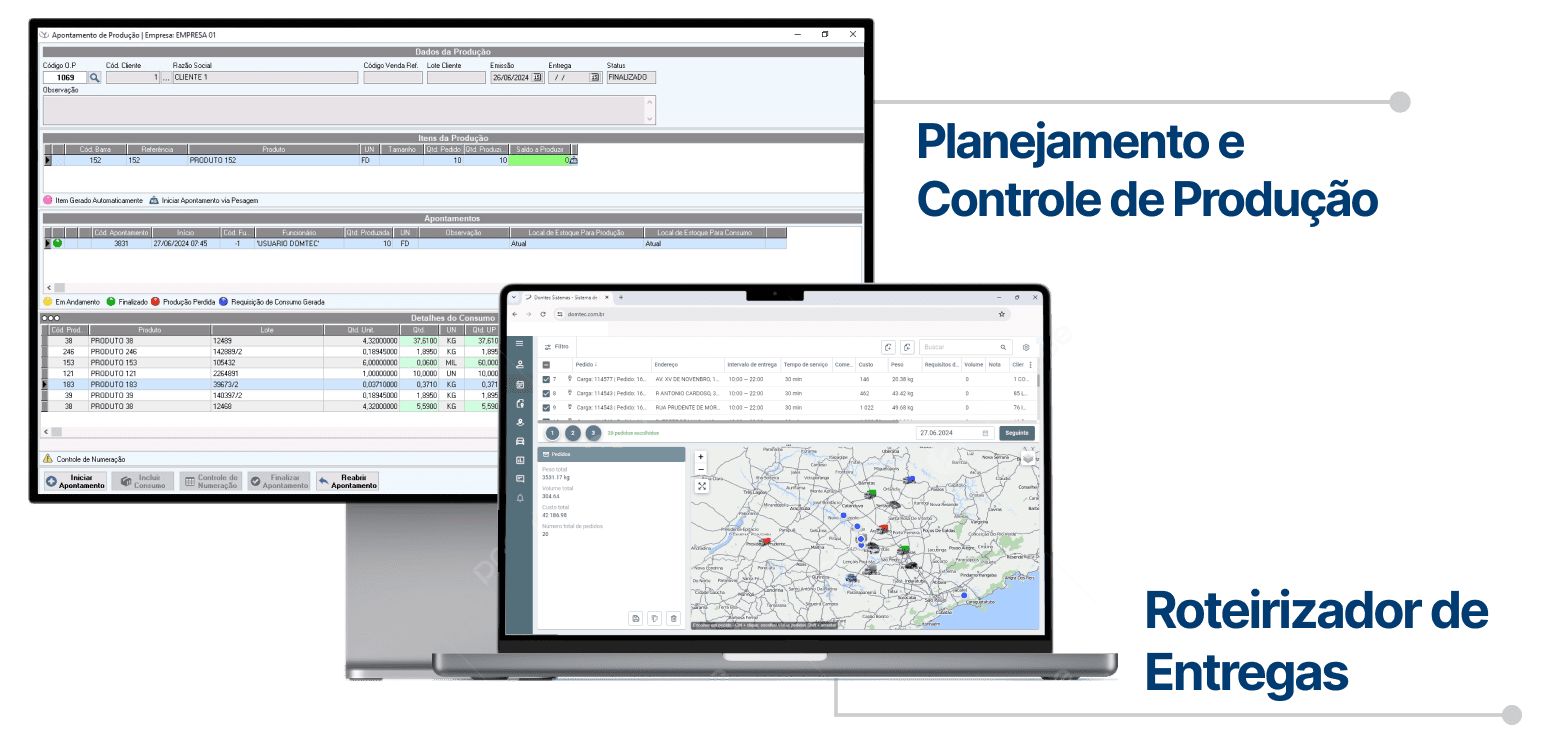
Task: Reload the domtec.com.br browser page
Action: point(543,313)
